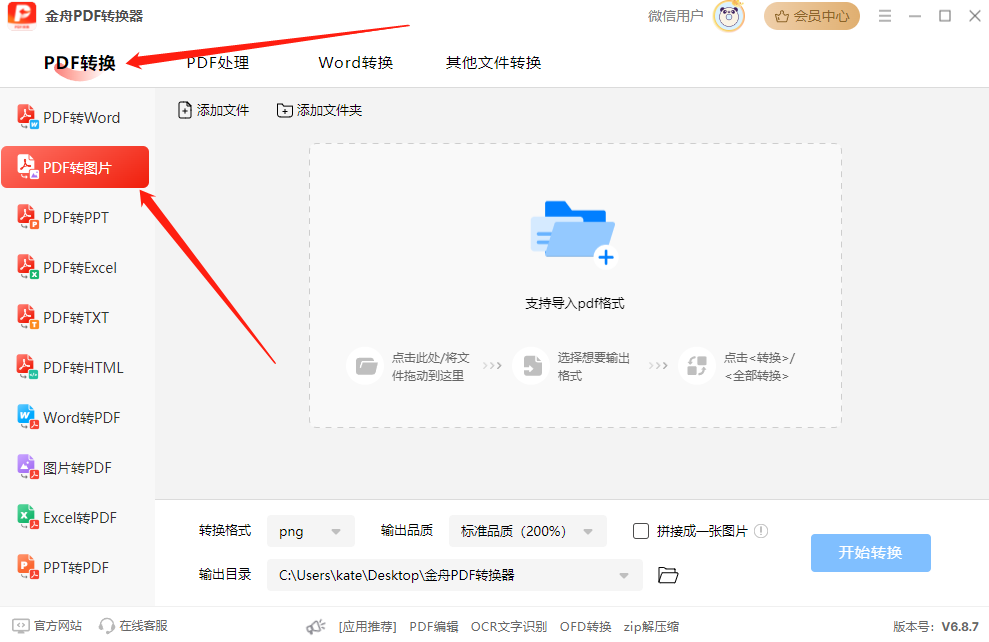Open the hamburger main menu icon
The image size is (989, 642).
[x=885, y=16]
